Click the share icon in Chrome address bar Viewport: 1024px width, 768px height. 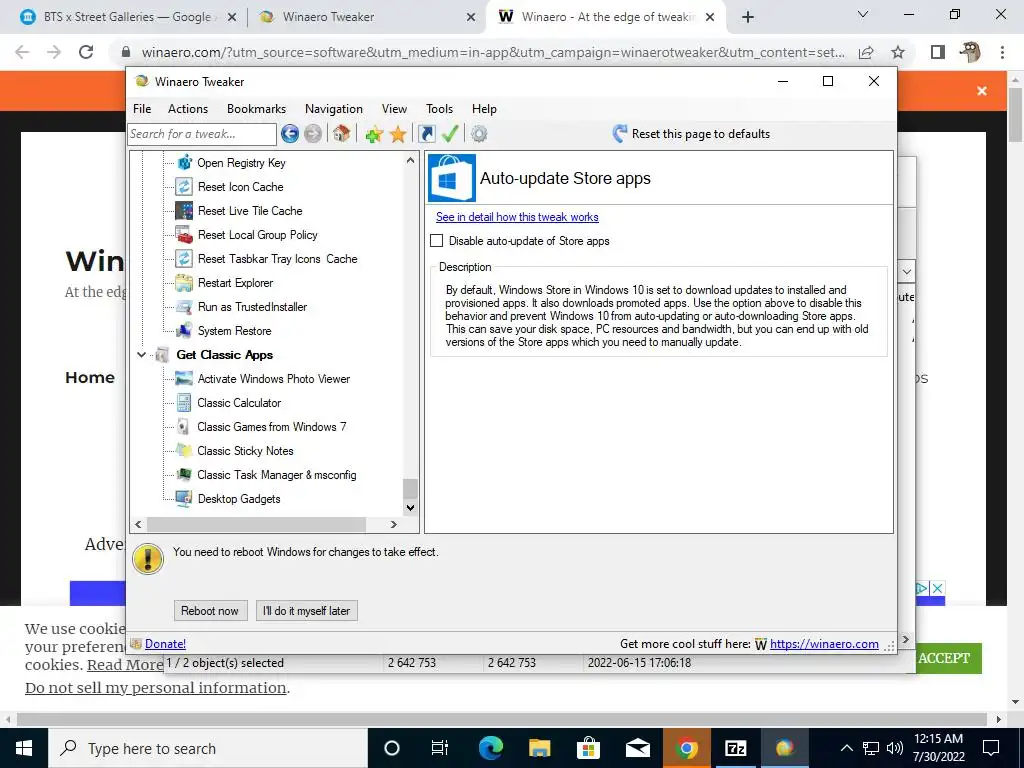point(866,52)
